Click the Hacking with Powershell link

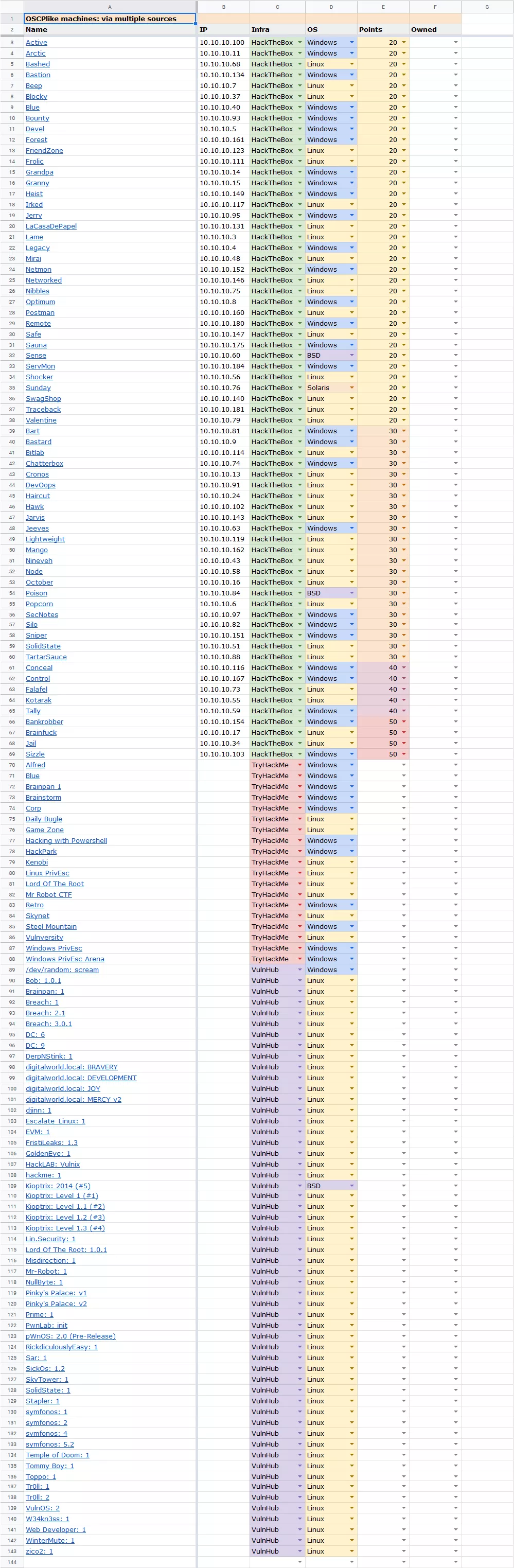point(66,841)
